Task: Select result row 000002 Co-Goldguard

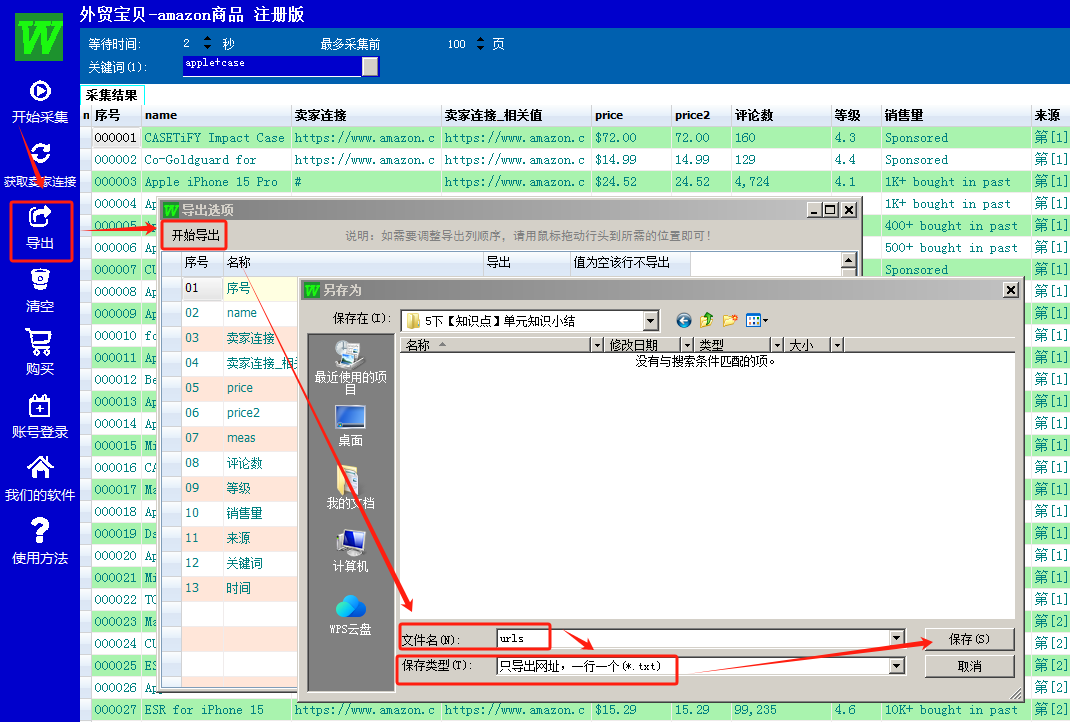Action: 574,160
